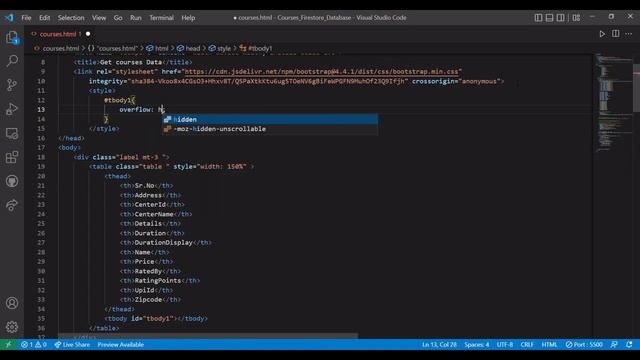Select '-moz-hidden-unscrollable' suggestion
640x360 pixels.
(x=270, y=129)
